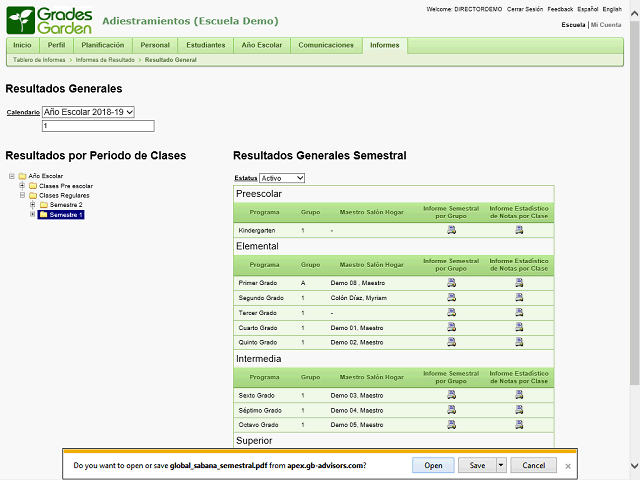This screenshot has width=640, height=480.
Task: Open Tercer Grado semestral group report icon
Action: point(451,312)
